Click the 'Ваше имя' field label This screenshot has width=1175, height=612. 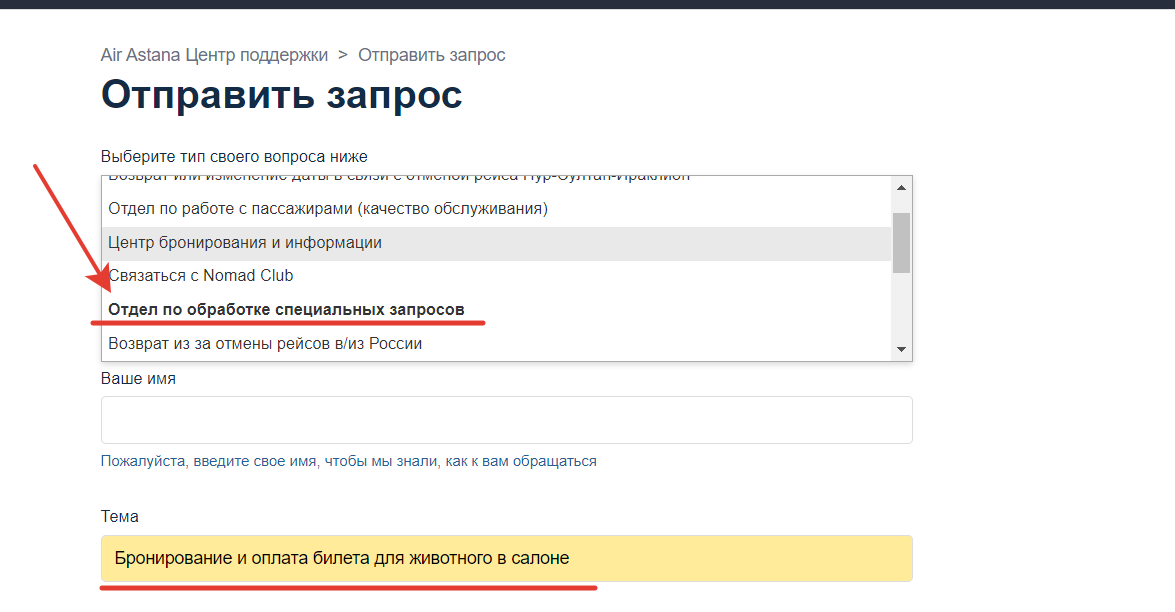coord(136,378)
